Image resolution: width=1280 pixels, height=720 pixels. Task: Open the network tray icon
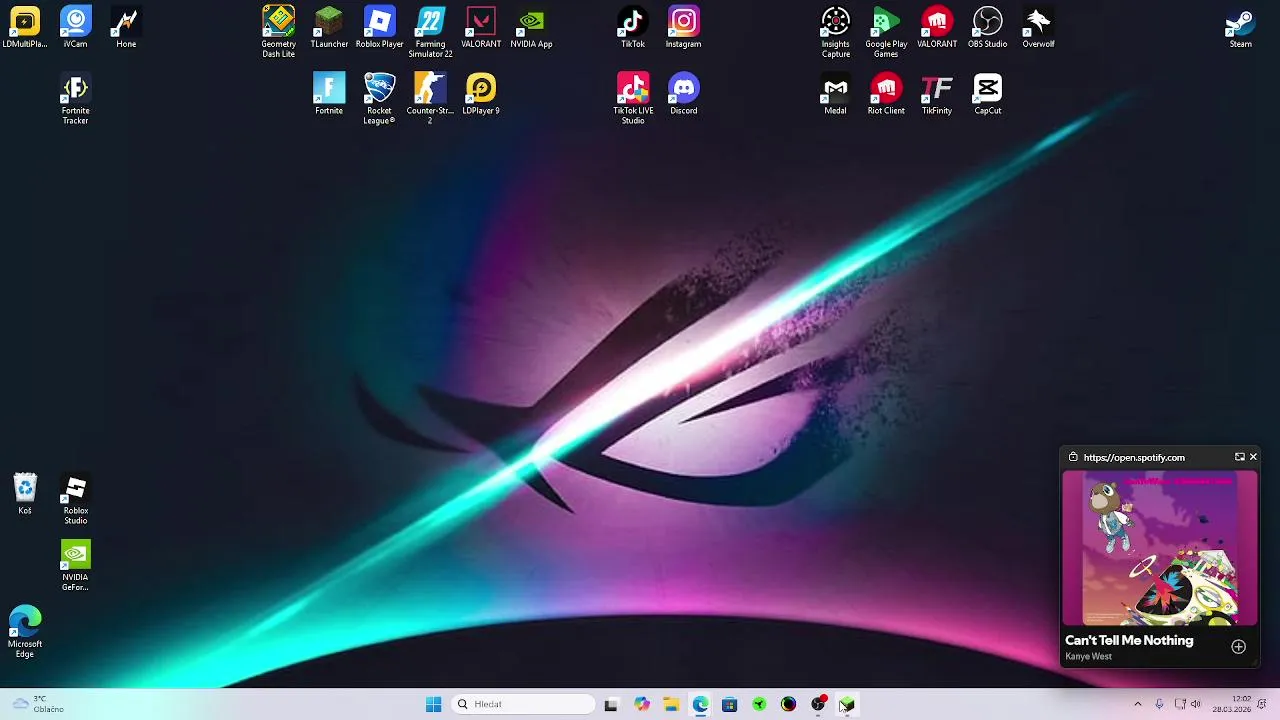(x=1180, y=704)
